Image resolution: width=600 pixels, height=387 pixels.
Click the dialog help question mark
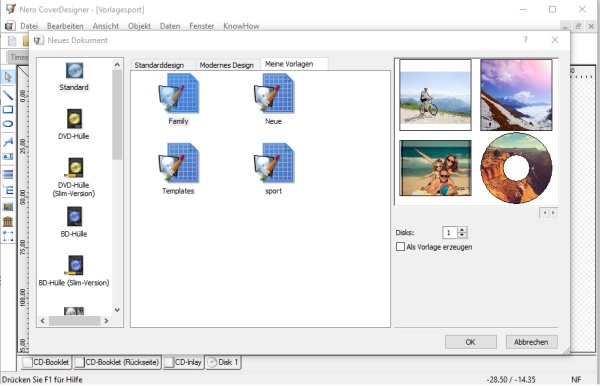tap(525, 40)
